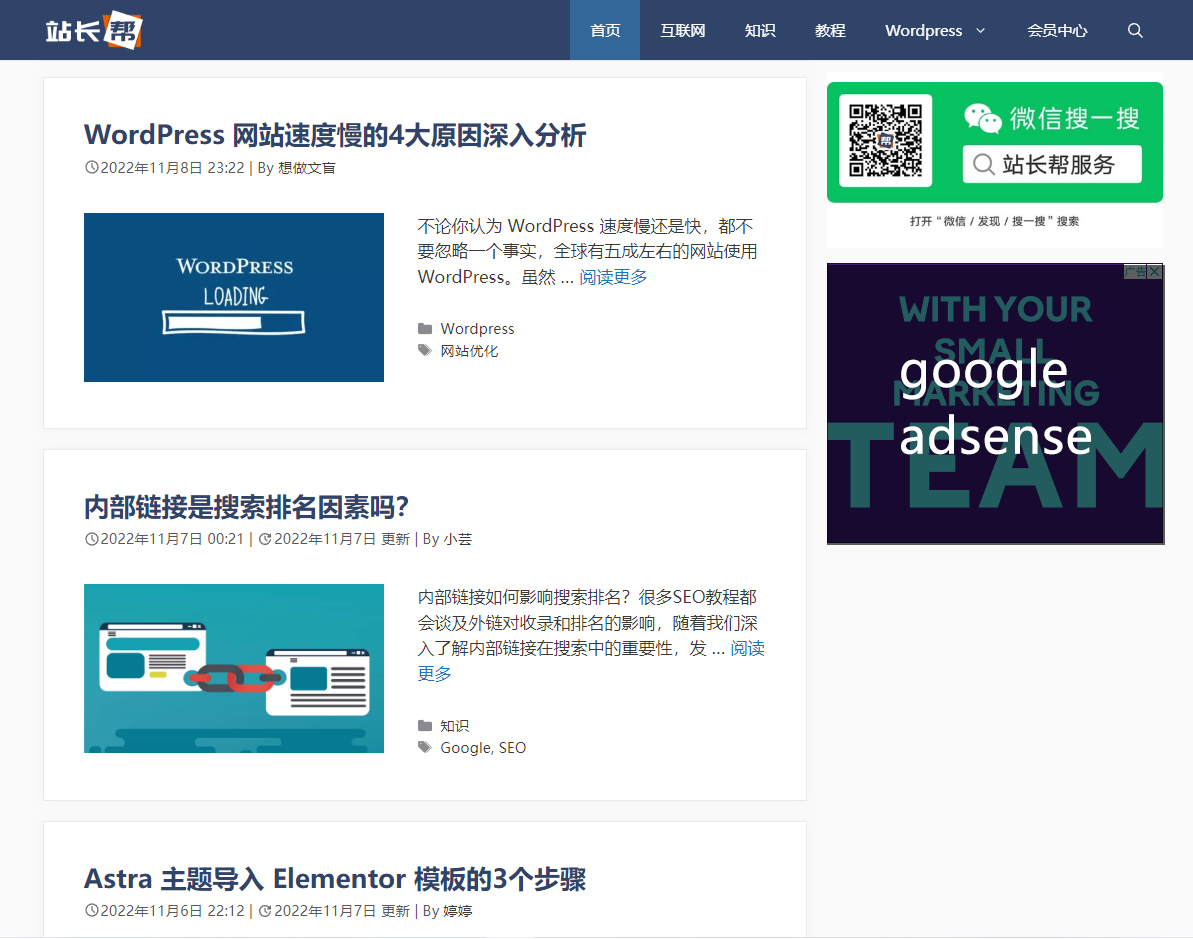
Task: Click the chain-link browser windows thumbnail
Action: (234, 669)
